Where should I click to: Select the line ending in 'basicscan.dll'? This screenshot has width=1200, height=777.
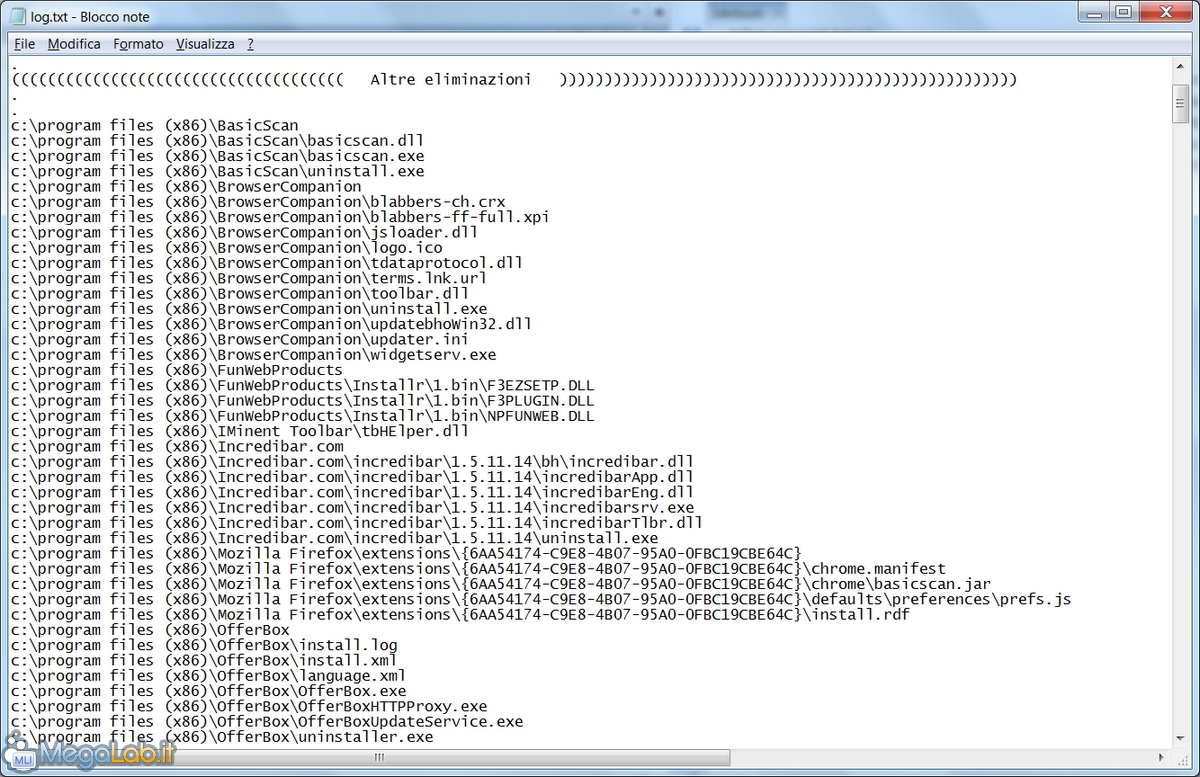[217, 141]
